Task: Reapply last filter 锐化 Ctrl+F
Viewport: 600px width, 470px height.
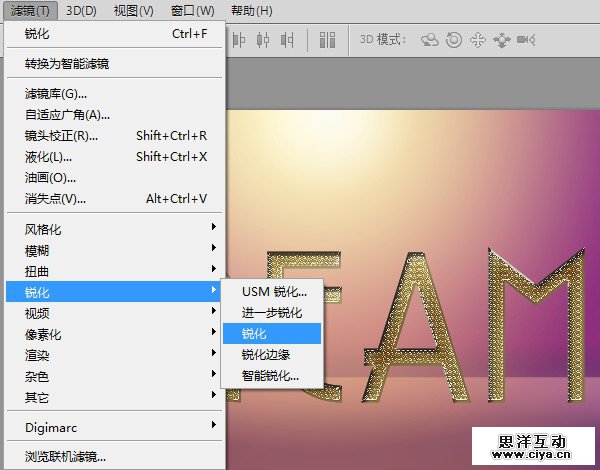Action: (x=114, y=34)
